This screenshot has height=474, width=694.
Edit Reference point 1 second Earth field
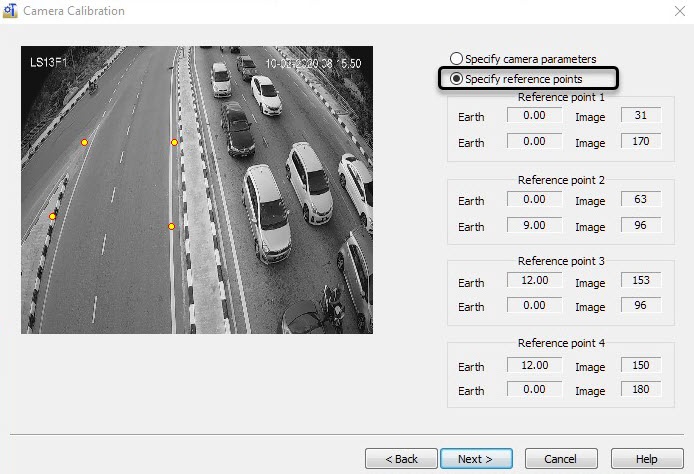pos(534,141)
